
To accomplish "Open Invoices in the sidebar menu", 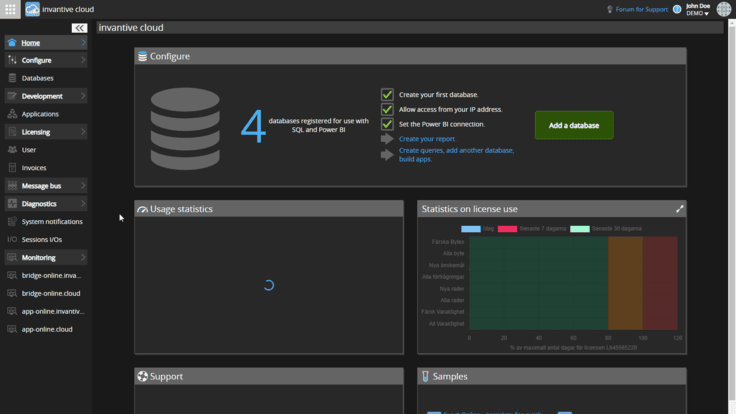I will tap(34, 168).
